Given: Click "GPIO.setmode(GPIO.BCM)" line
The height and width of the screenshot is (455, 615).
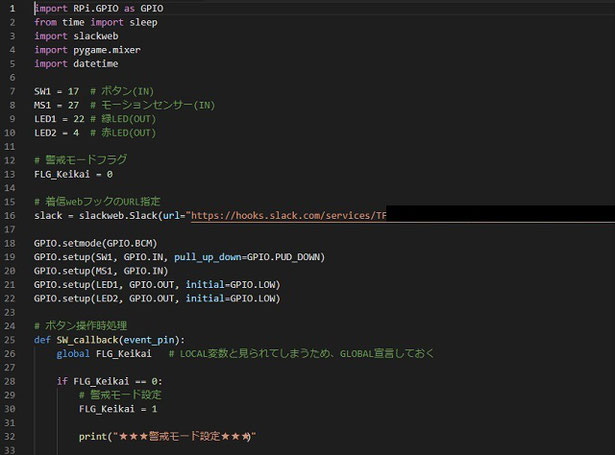Looking at the screenshot, I should tap(96, 243).
